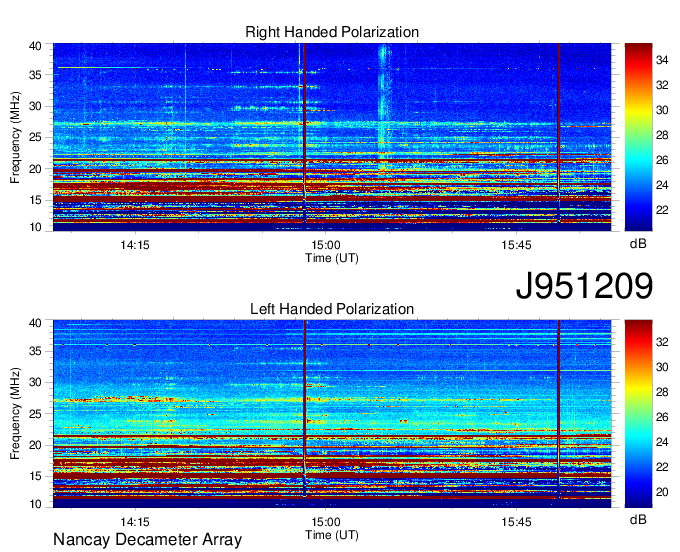Viewport: 680px width, 552px height.
Task: Click the Right Handed plot's colorbar
Action: point(638,137)
